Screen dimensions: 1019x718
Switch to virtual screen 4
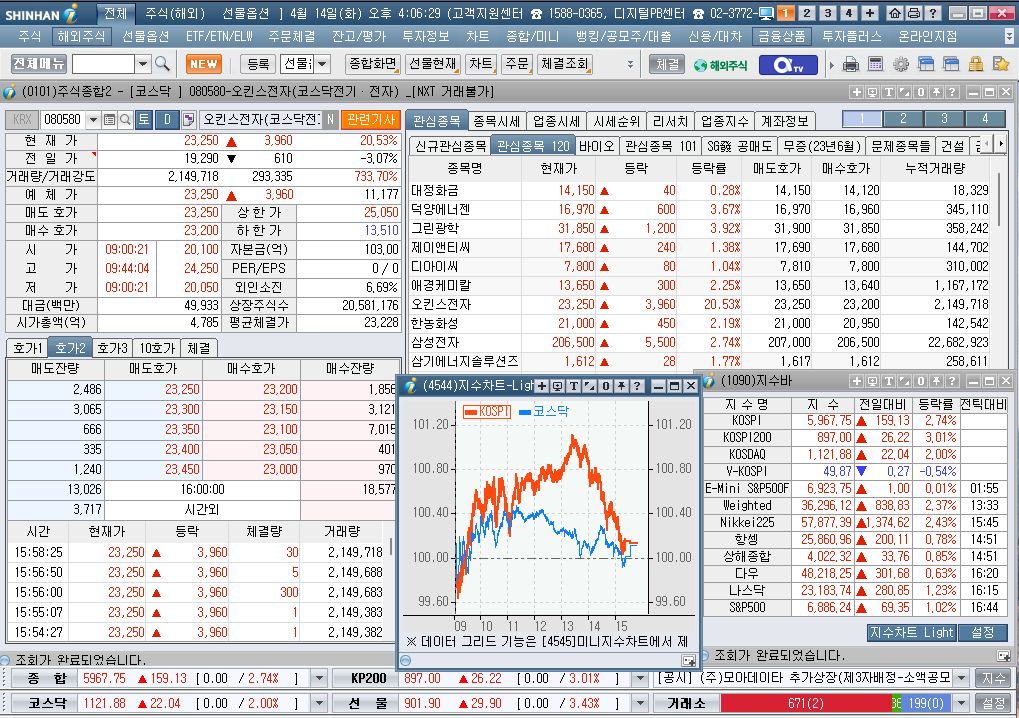849,13
